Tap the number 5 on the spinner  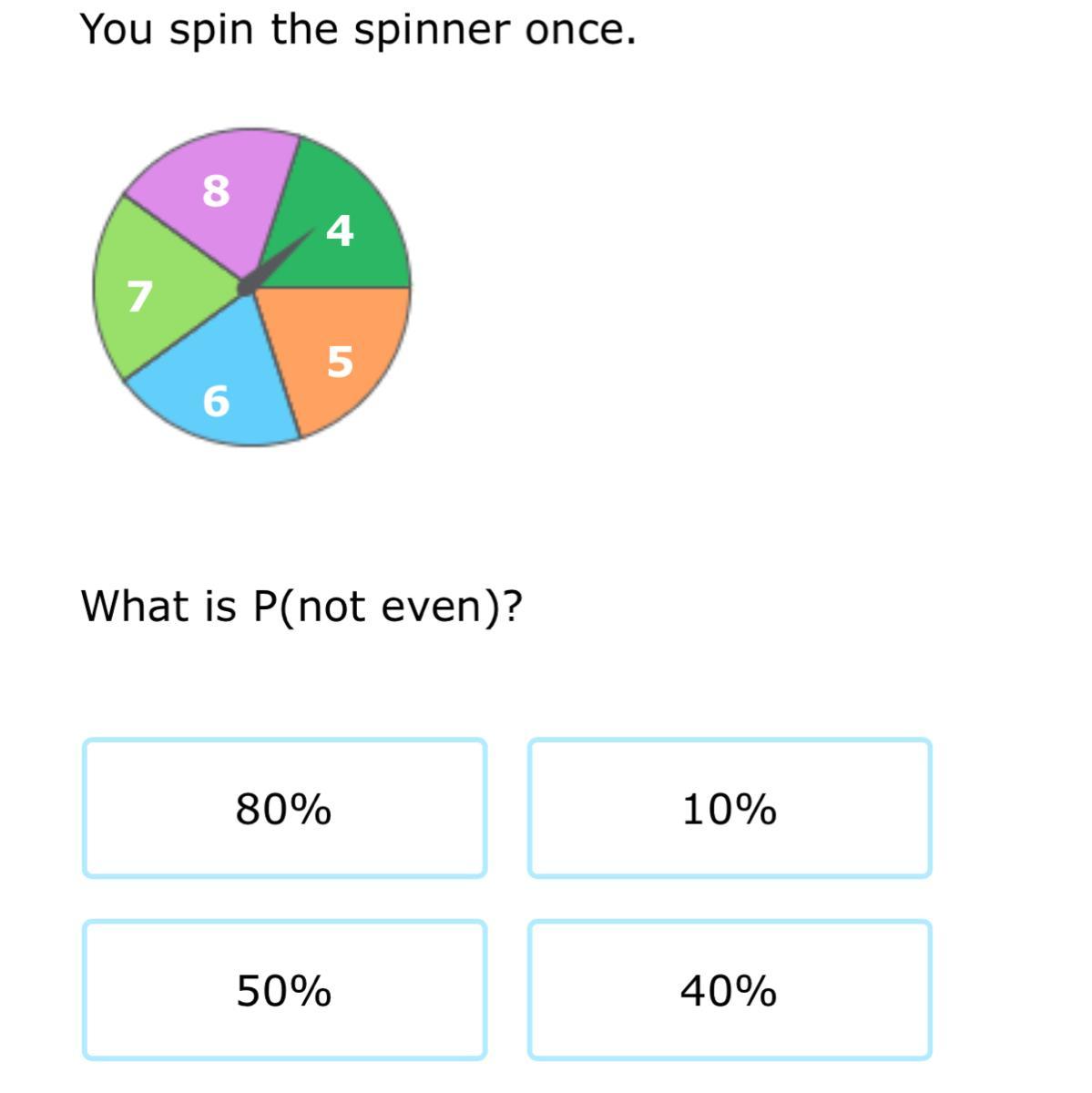click(x=340, y=362)
